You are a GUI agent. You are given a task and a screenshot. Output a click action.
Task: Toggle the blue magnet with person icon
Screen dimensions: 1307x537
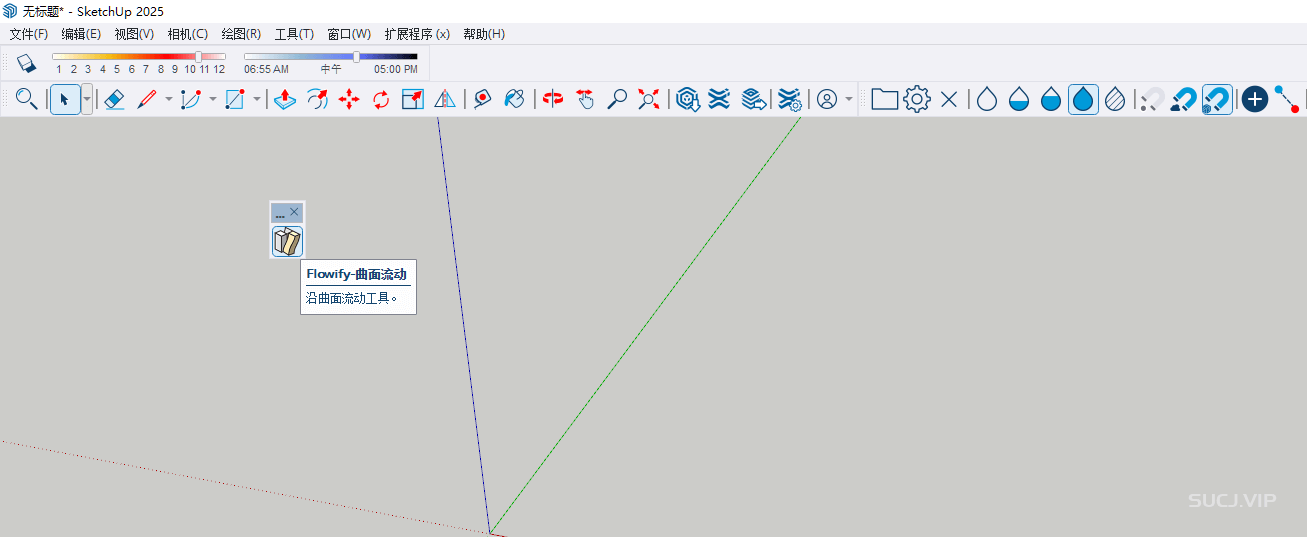[x=1185, y=99]
